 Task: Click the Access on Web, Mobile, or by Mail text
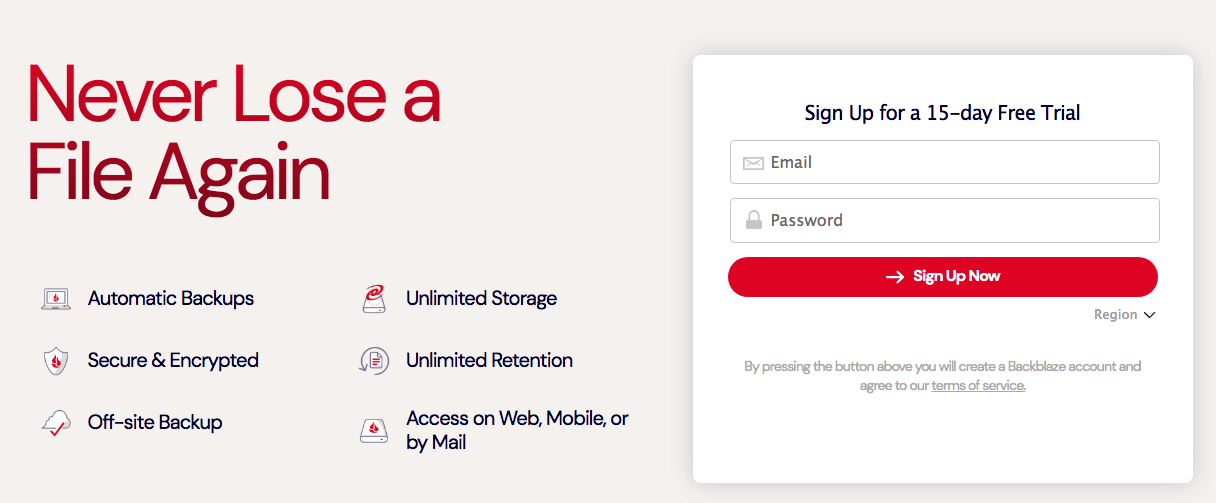[517, 430]
